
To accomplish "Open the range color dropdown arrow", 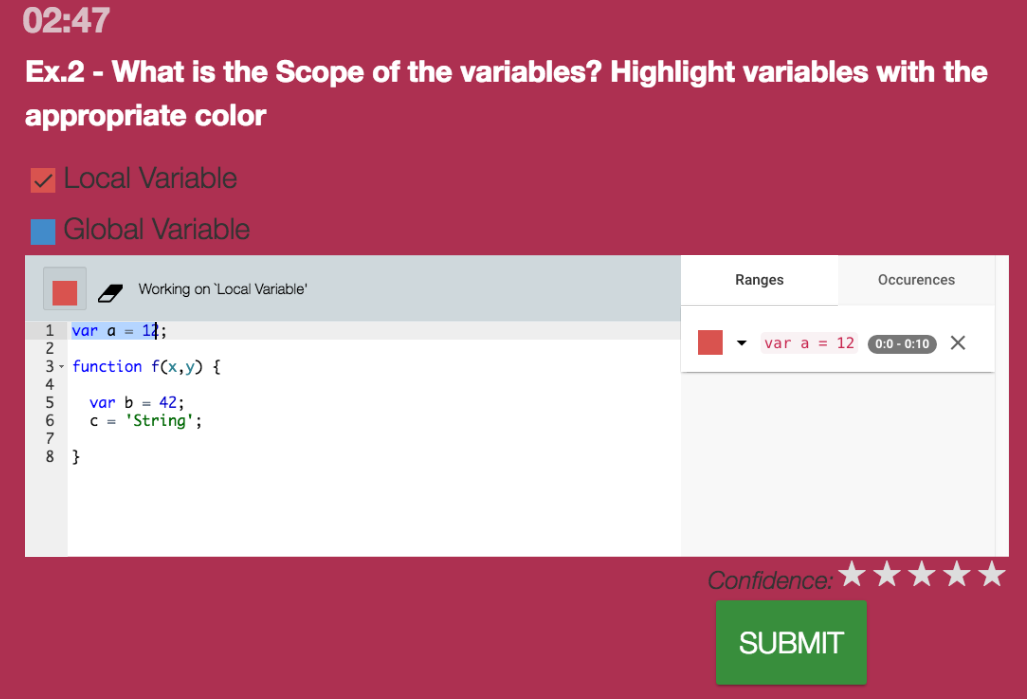I will click(x=742, y=343).
